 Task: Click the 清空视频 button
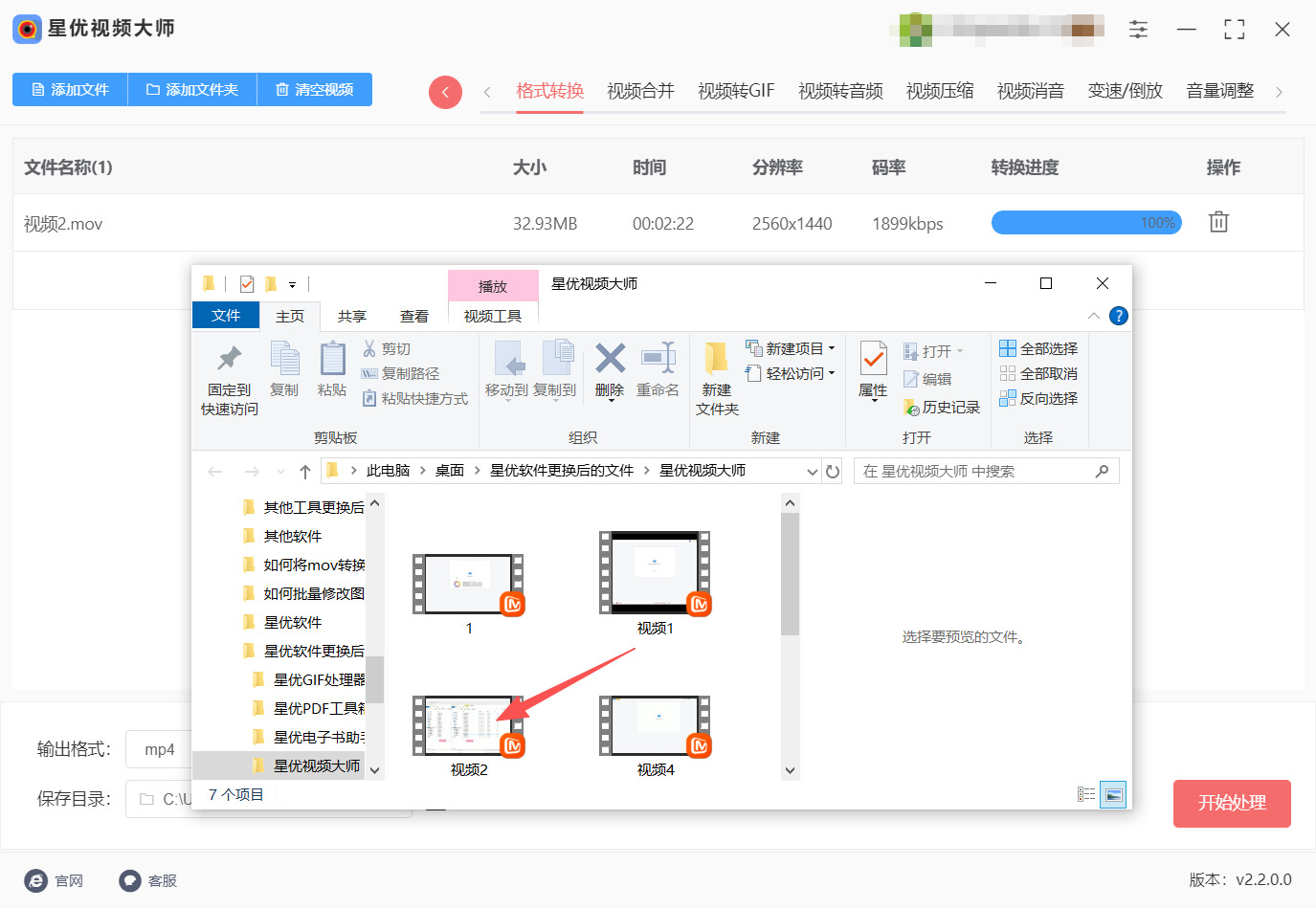point(314,89)
